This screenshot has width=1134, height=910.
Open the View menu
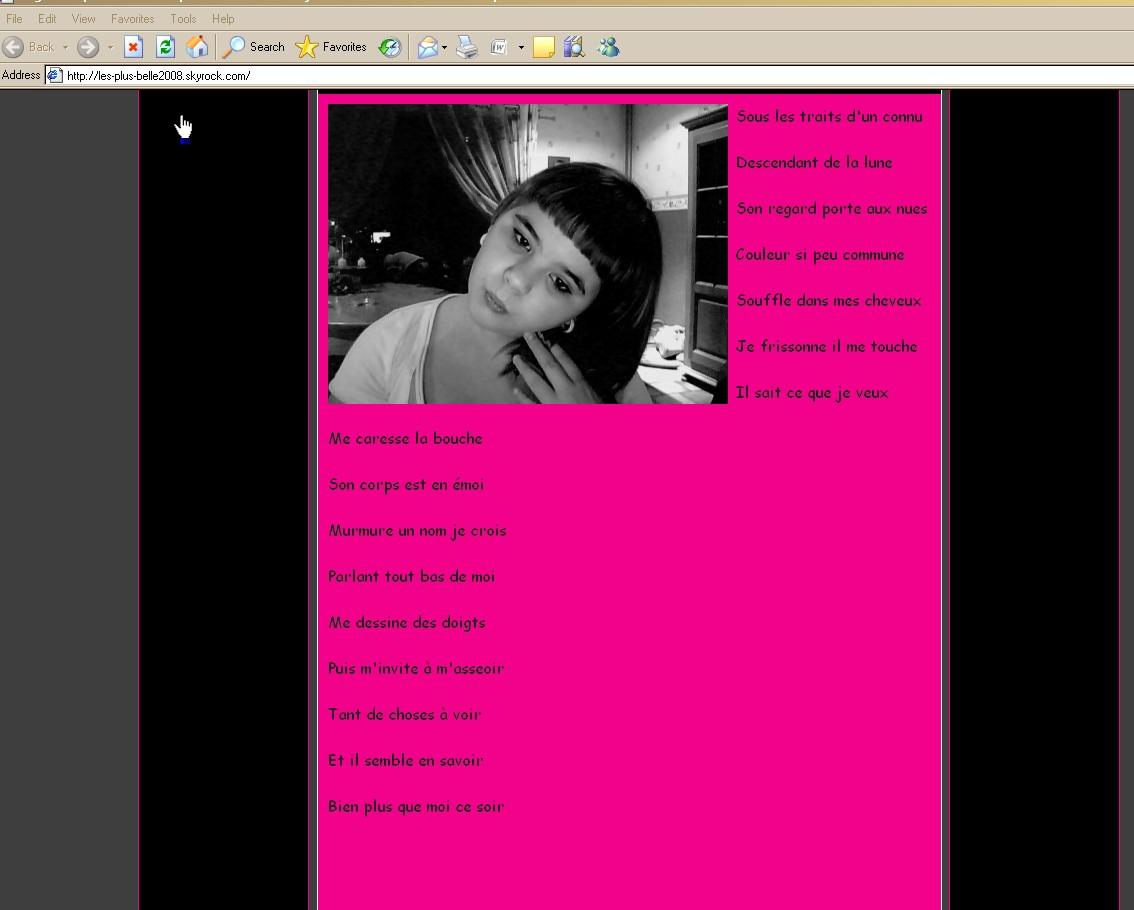83,19
